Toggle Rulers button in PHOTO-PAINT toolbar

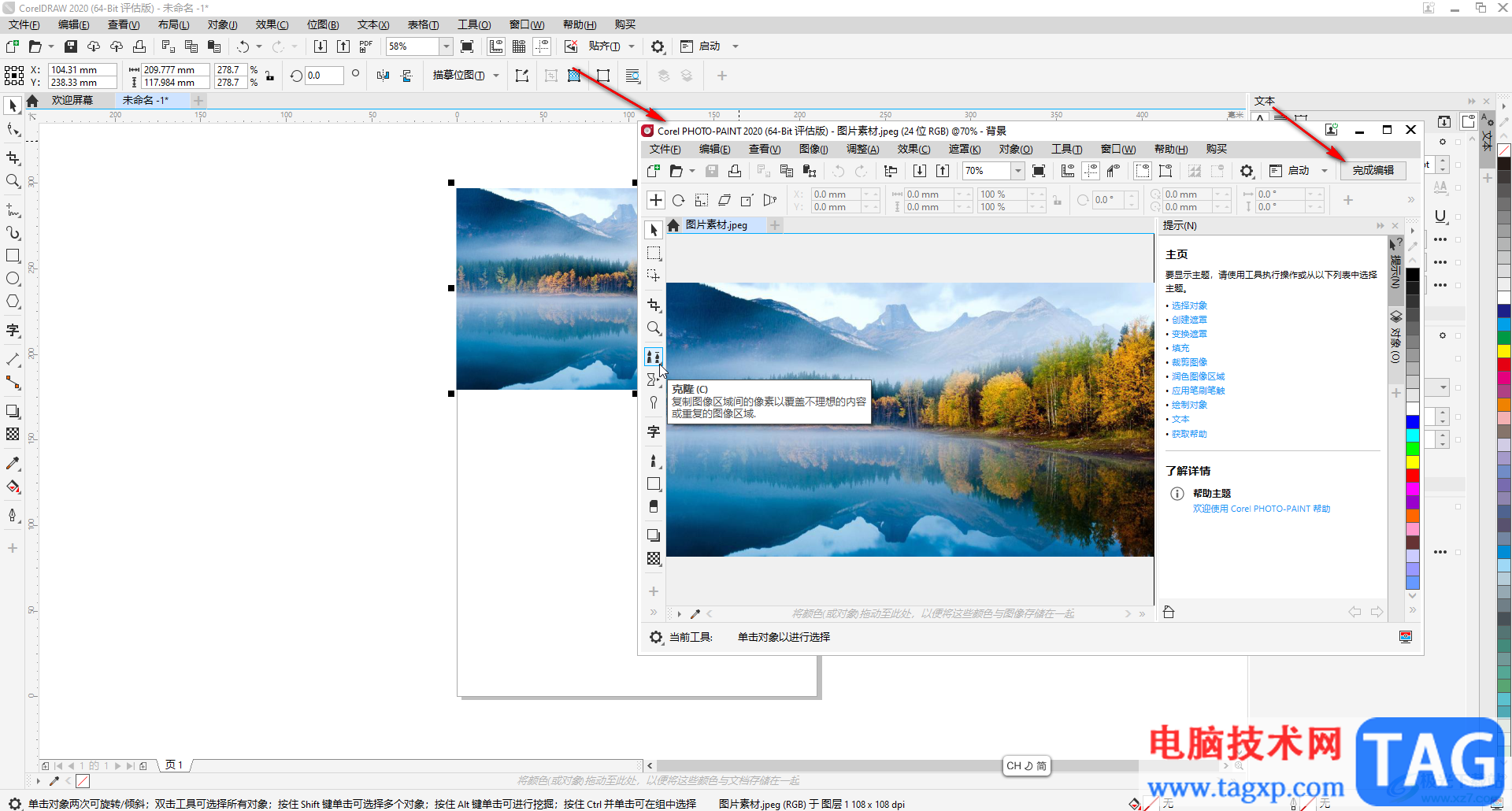tap(1068, 171)
